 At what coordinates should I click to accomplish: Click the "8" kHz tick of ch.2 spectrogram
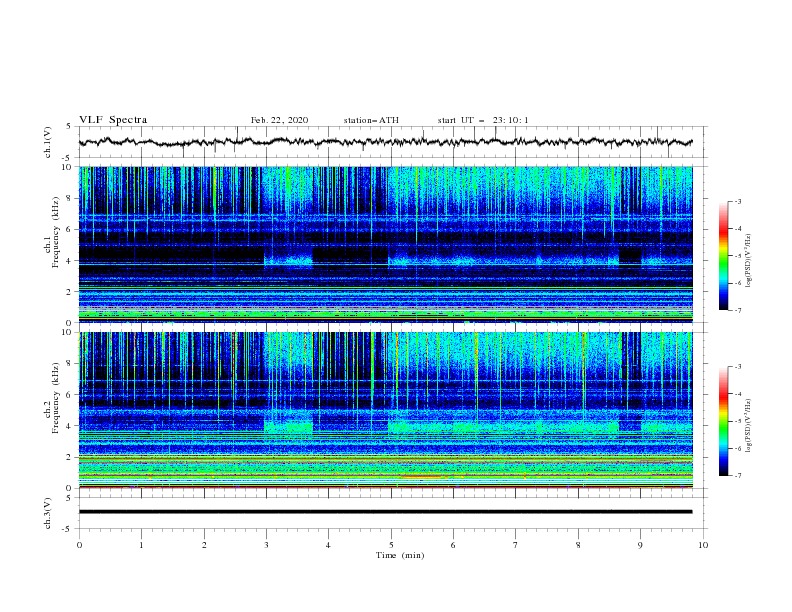71,364
